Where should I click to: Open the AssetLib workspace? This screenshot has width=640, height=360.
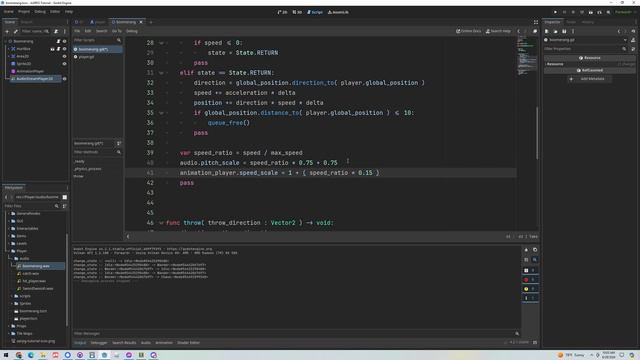338,12
